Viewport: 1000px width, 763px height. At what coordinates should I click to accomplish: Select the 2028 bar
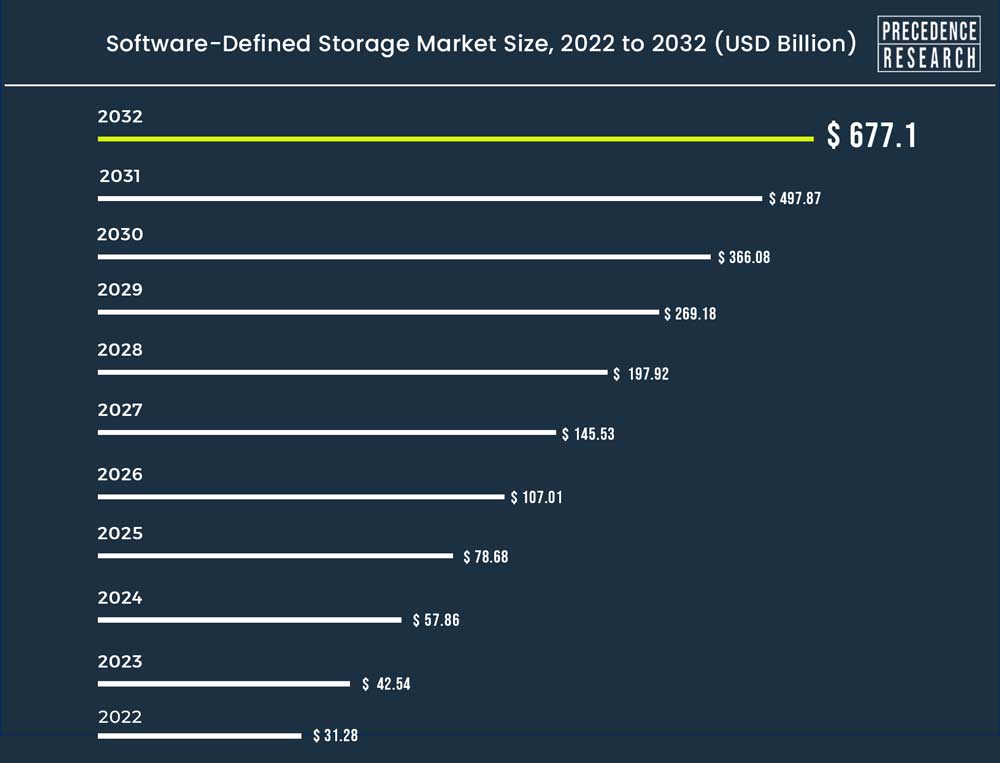[x=353, y=372]
